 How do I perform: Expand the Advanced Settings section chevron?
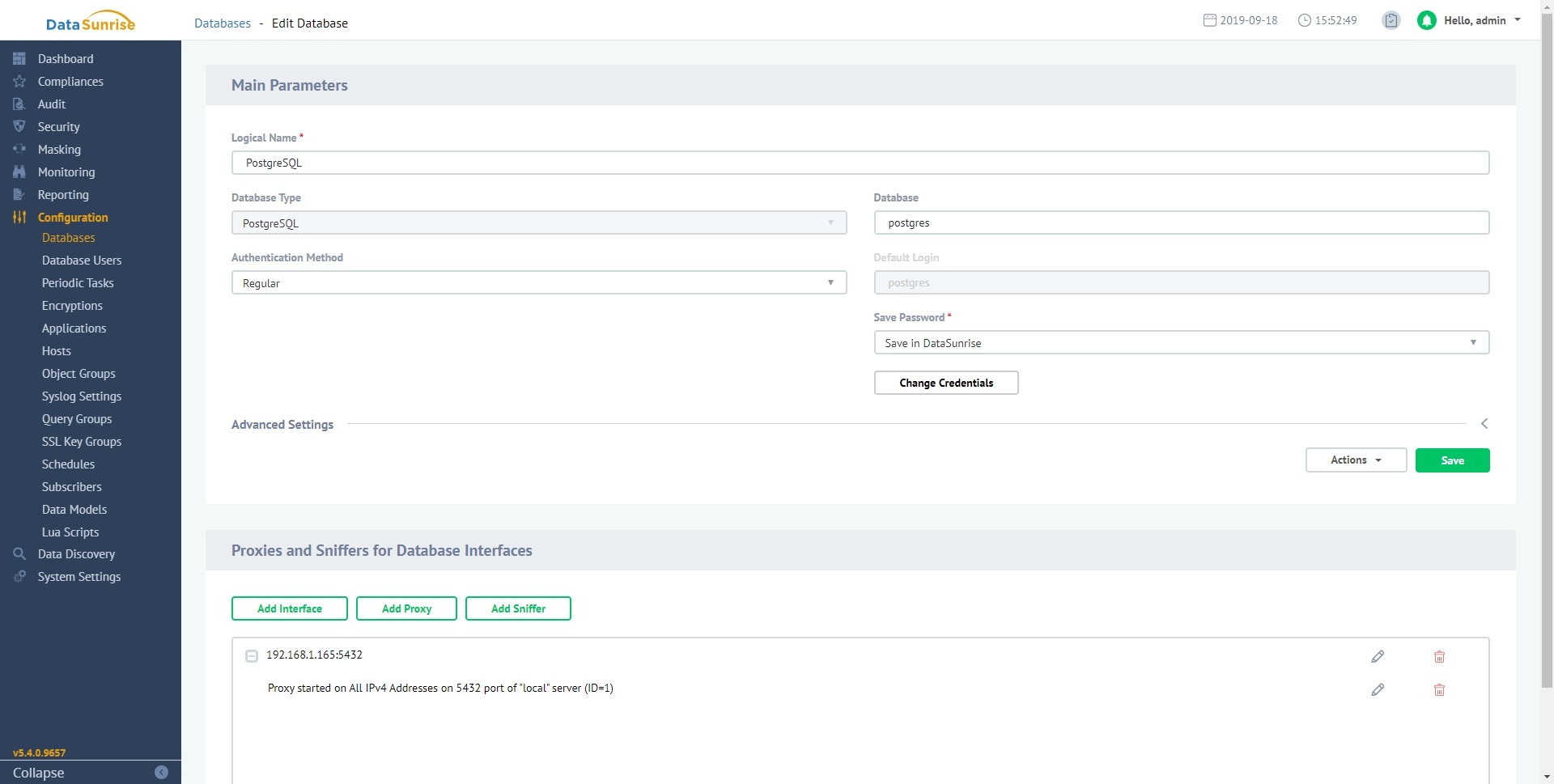1484,424
